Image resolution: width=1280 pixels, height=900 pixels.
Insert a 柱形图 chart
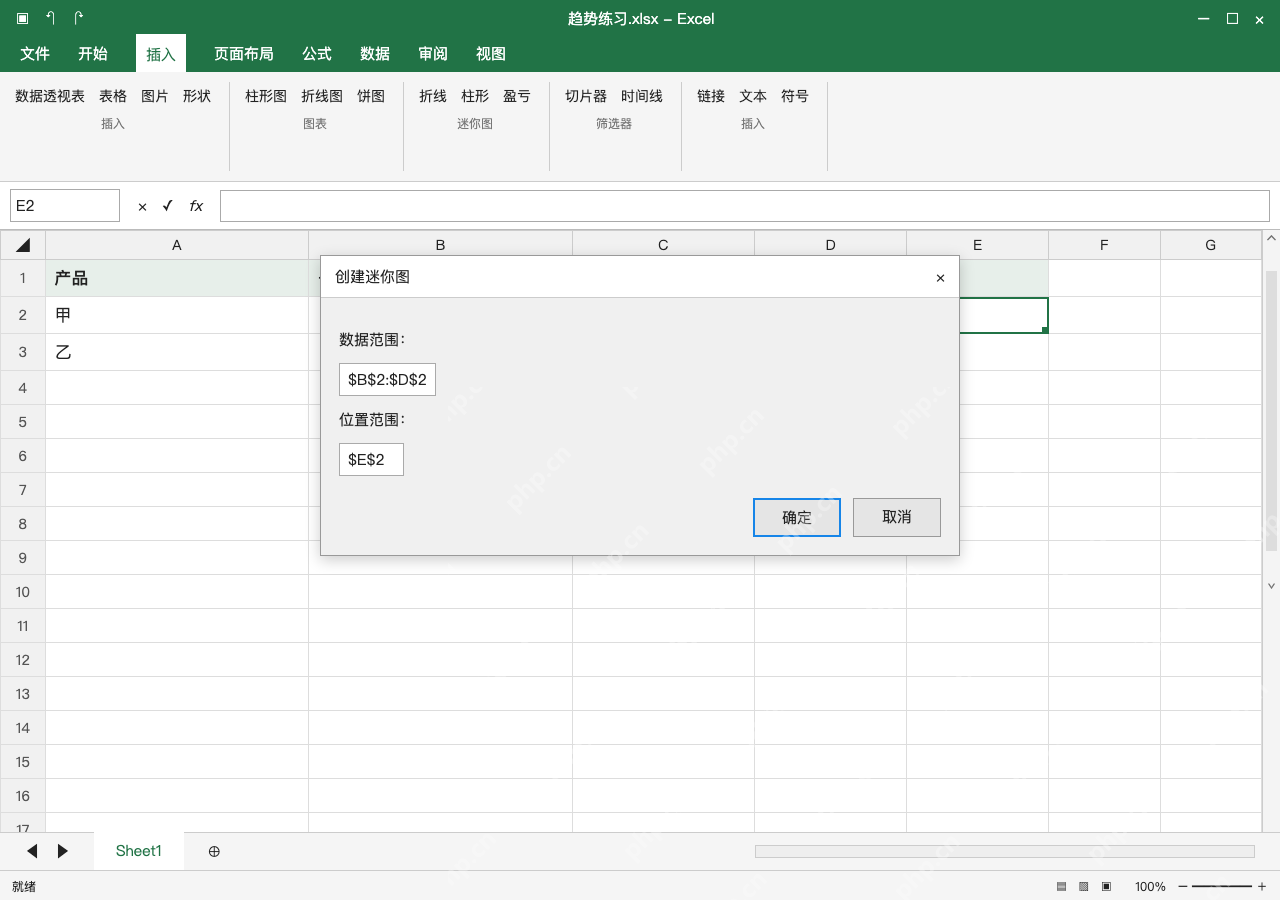(x=266, y=96)
